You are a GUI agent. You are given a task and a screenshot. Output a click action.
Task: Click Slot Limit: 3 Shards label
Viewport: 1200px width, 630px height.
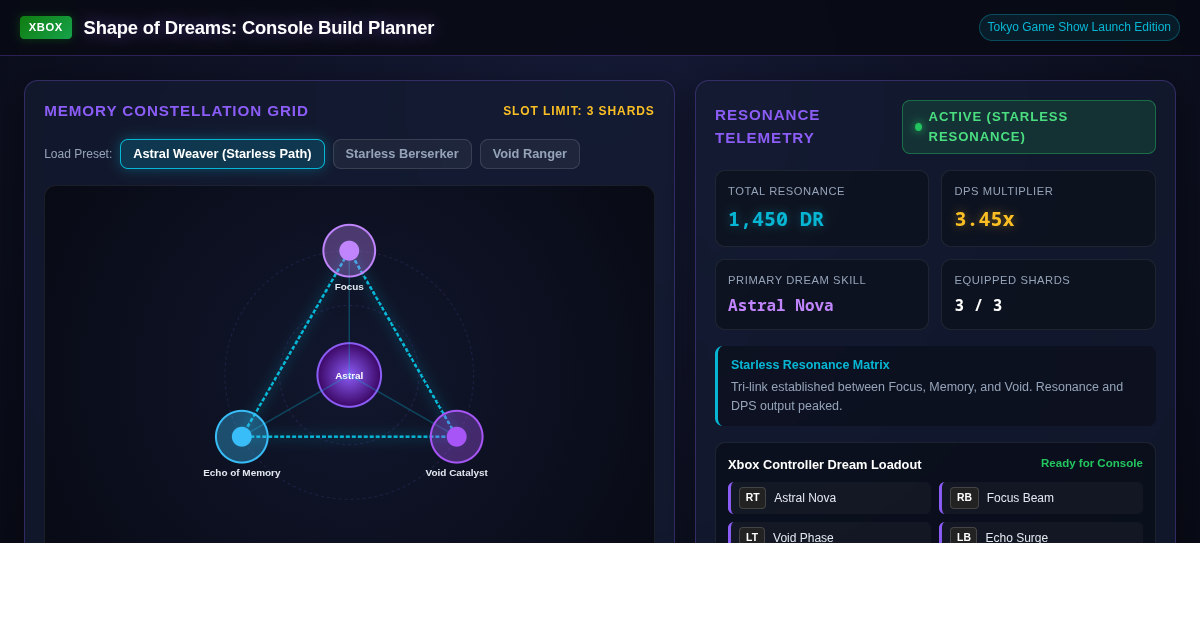579,111
